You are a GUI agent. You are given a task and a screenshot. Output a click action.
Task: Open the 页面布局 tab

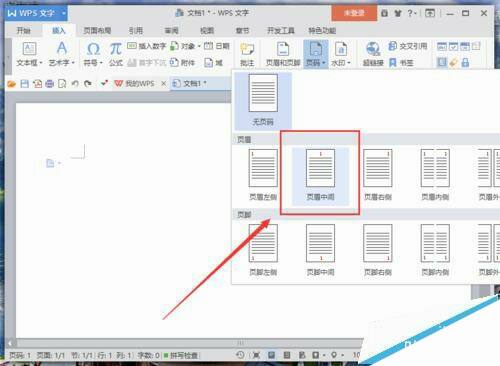97,31
